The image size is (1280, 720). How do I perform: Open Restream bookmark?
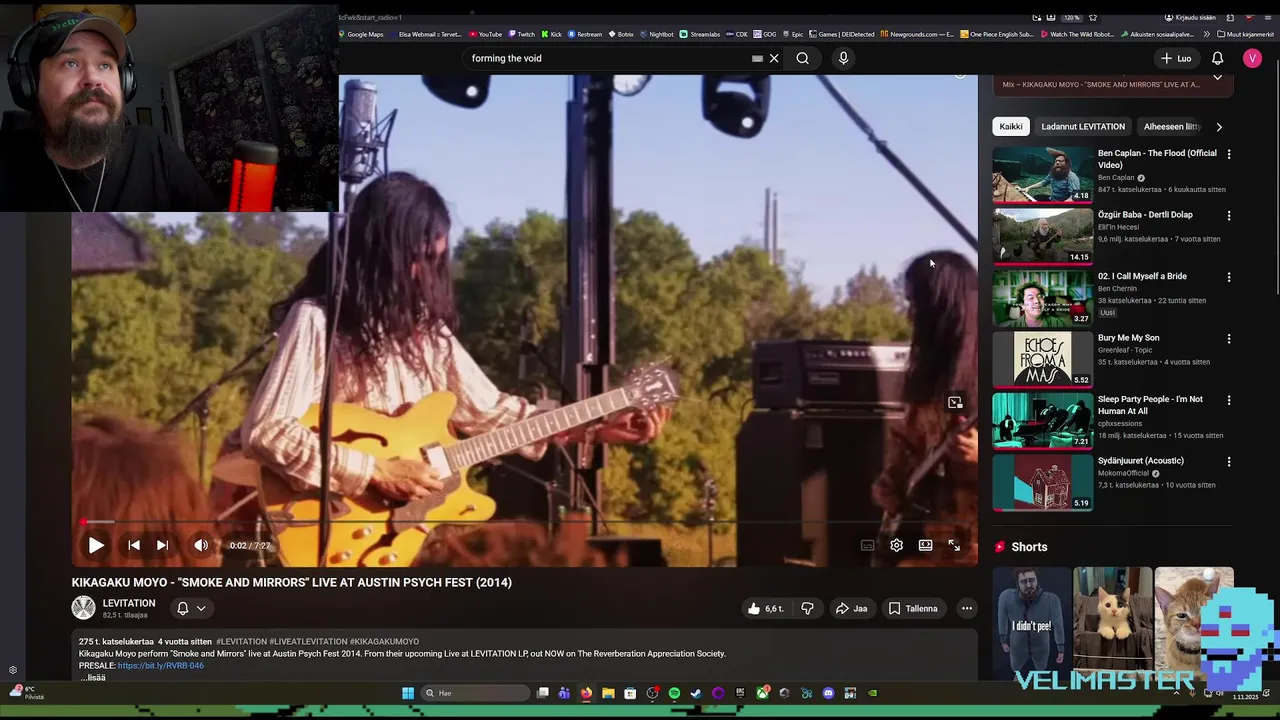click(x=586, y=34)
